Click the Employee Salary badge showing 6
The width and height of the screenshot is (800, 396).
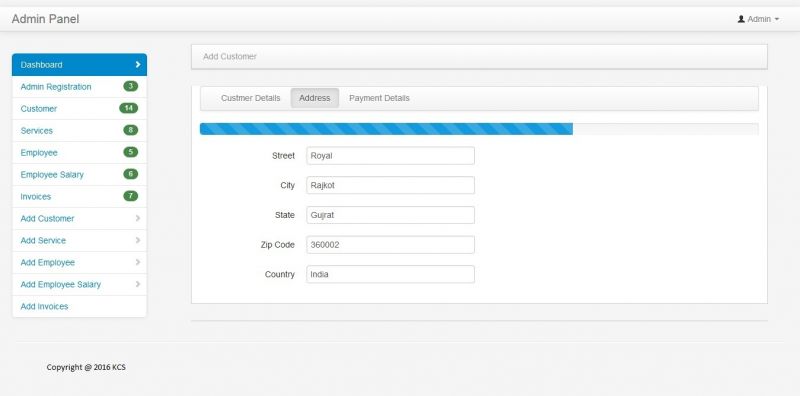point(131,174)
